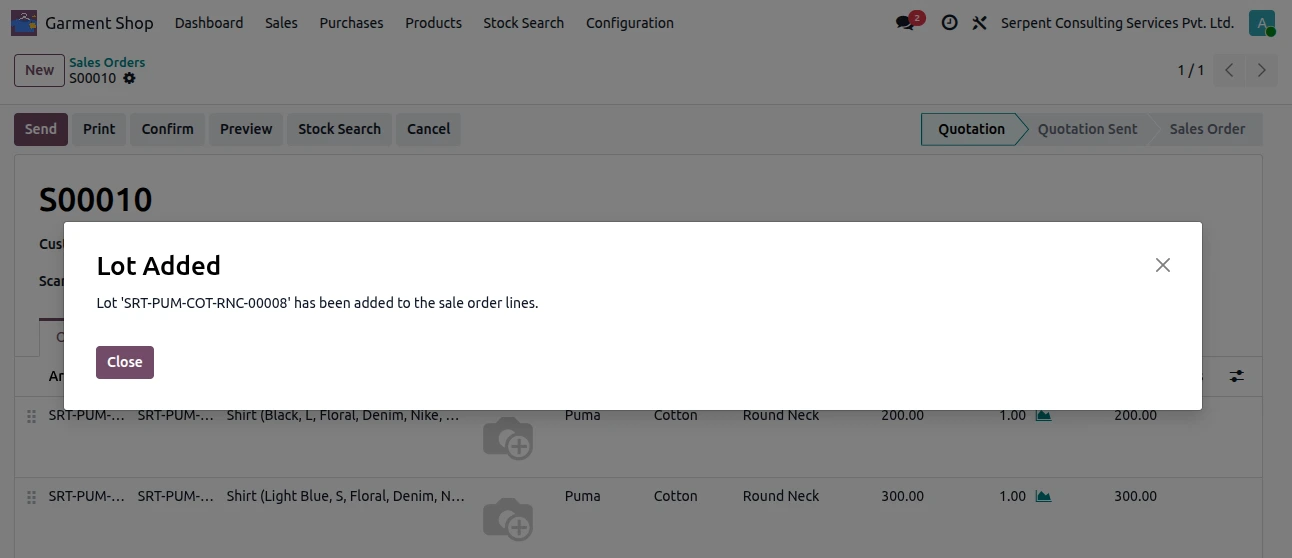The image size is (1292, 558).
Task: Click the Close button in the dialog
Action: pos(125,362)
